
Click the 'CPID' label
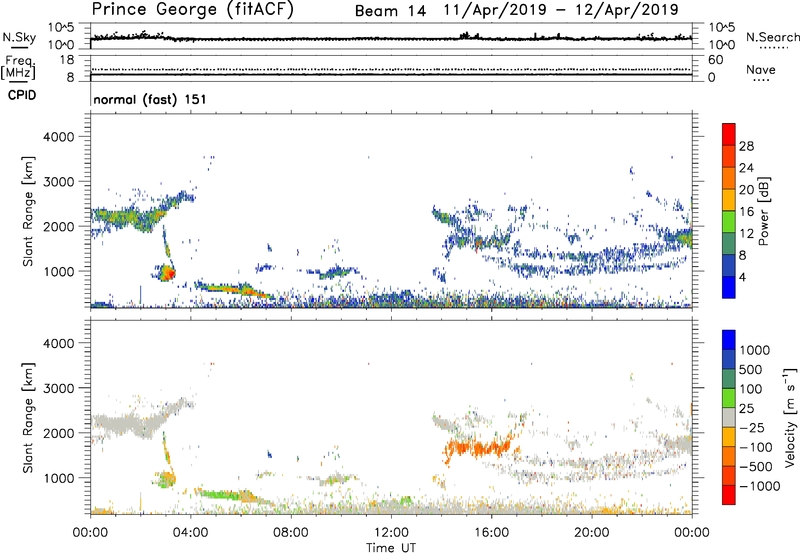[x=22, y=95]
